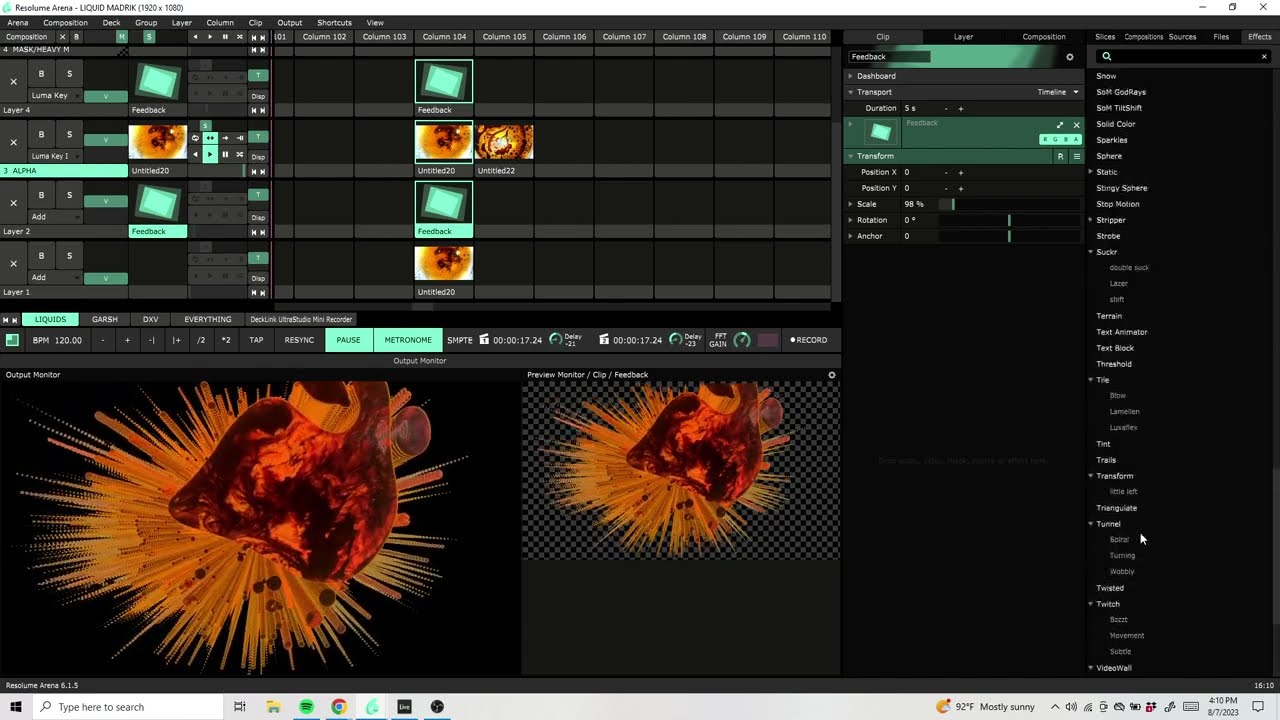Switch to the Sources tab
Viewport: 1280px width, 720px height.
click(1182, 37)
